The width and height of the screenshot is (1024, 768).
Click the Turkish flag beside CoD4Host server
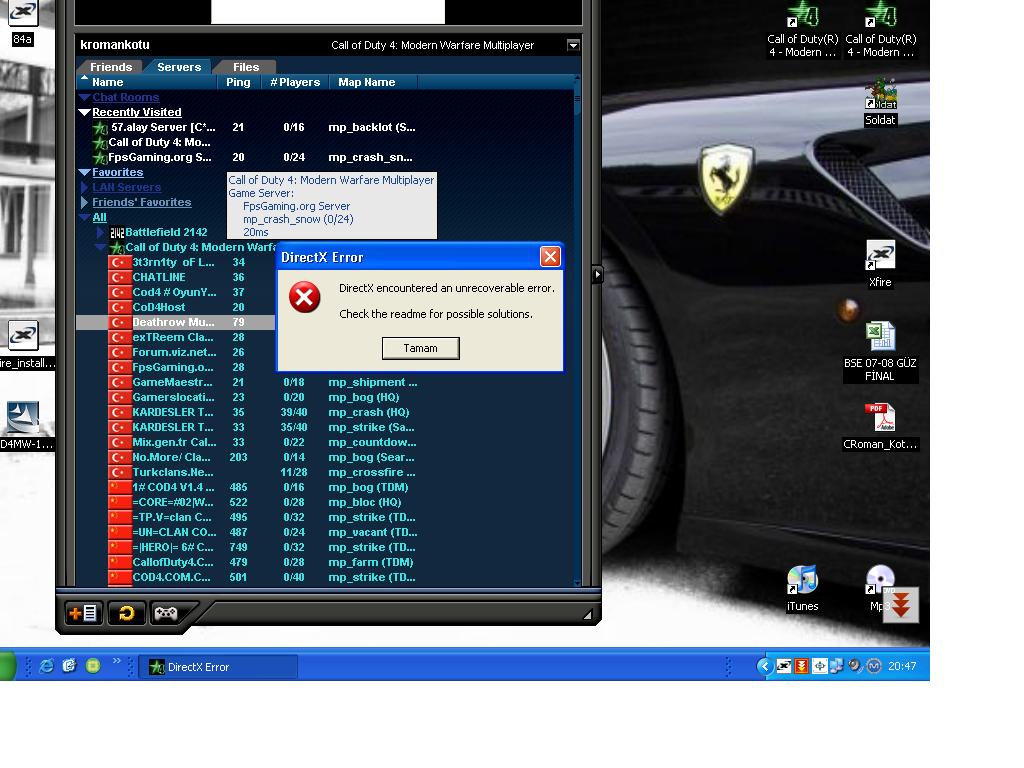coord(120,307)
